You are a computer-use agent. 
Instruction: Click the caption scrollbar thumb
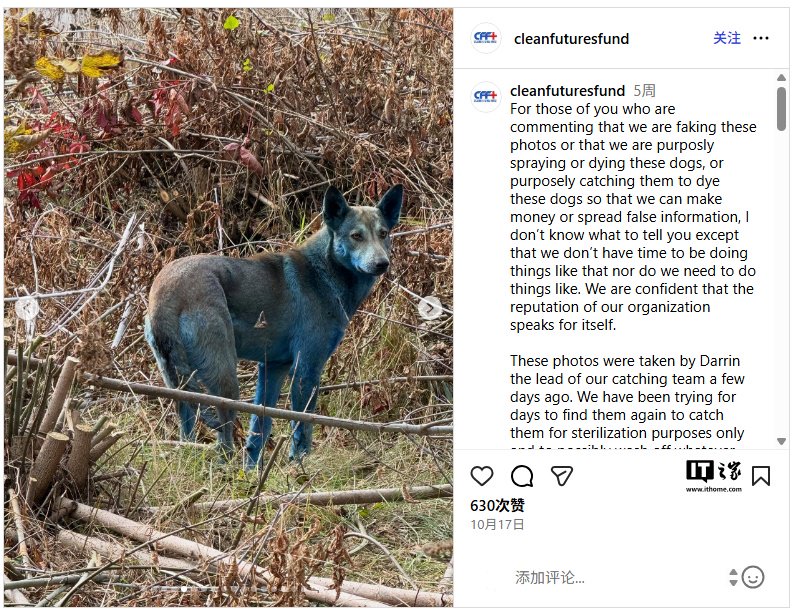[781, 108]
